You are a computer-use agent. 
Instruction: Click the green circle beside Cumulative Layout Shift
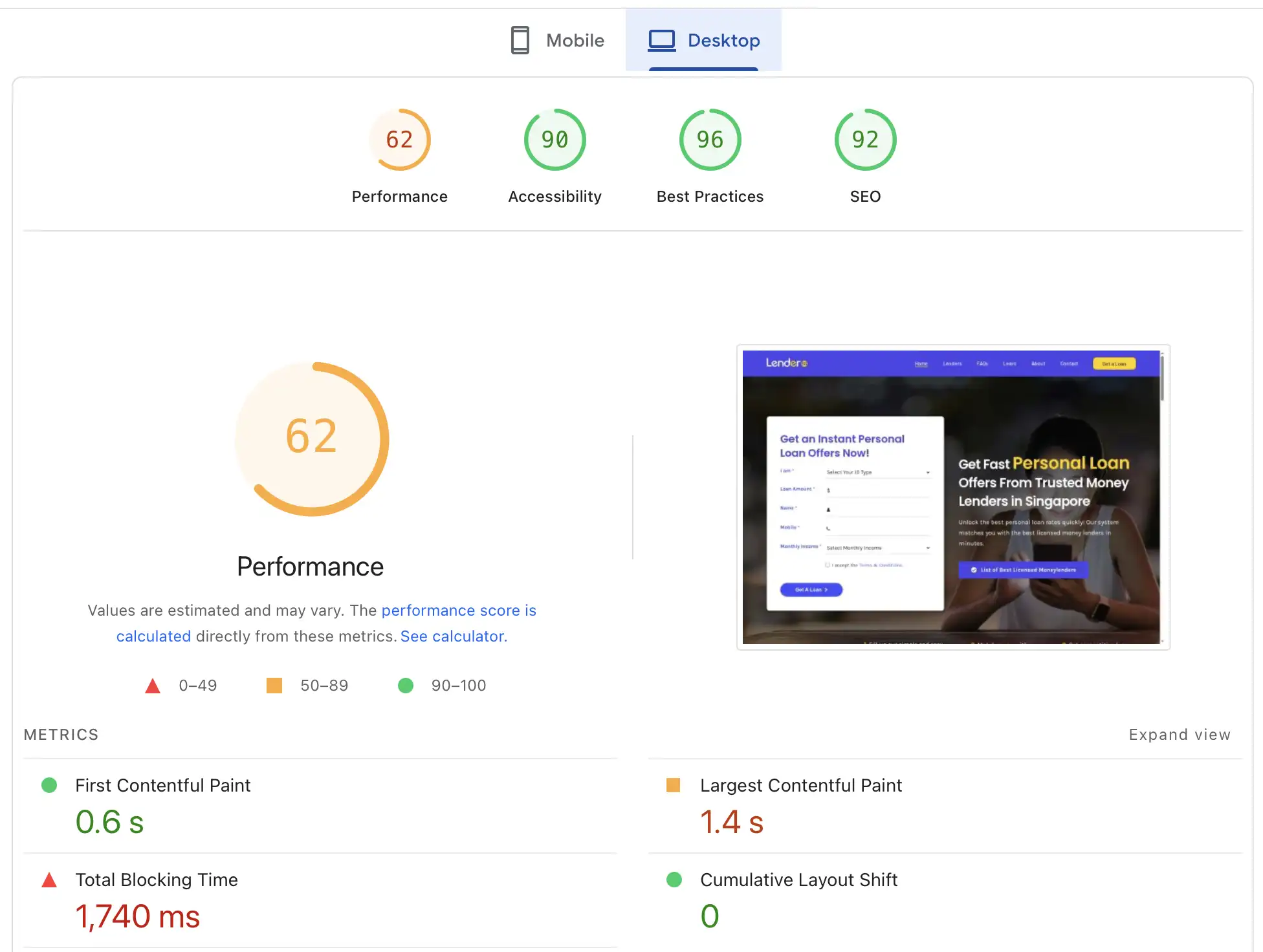(x=674, y=880)
